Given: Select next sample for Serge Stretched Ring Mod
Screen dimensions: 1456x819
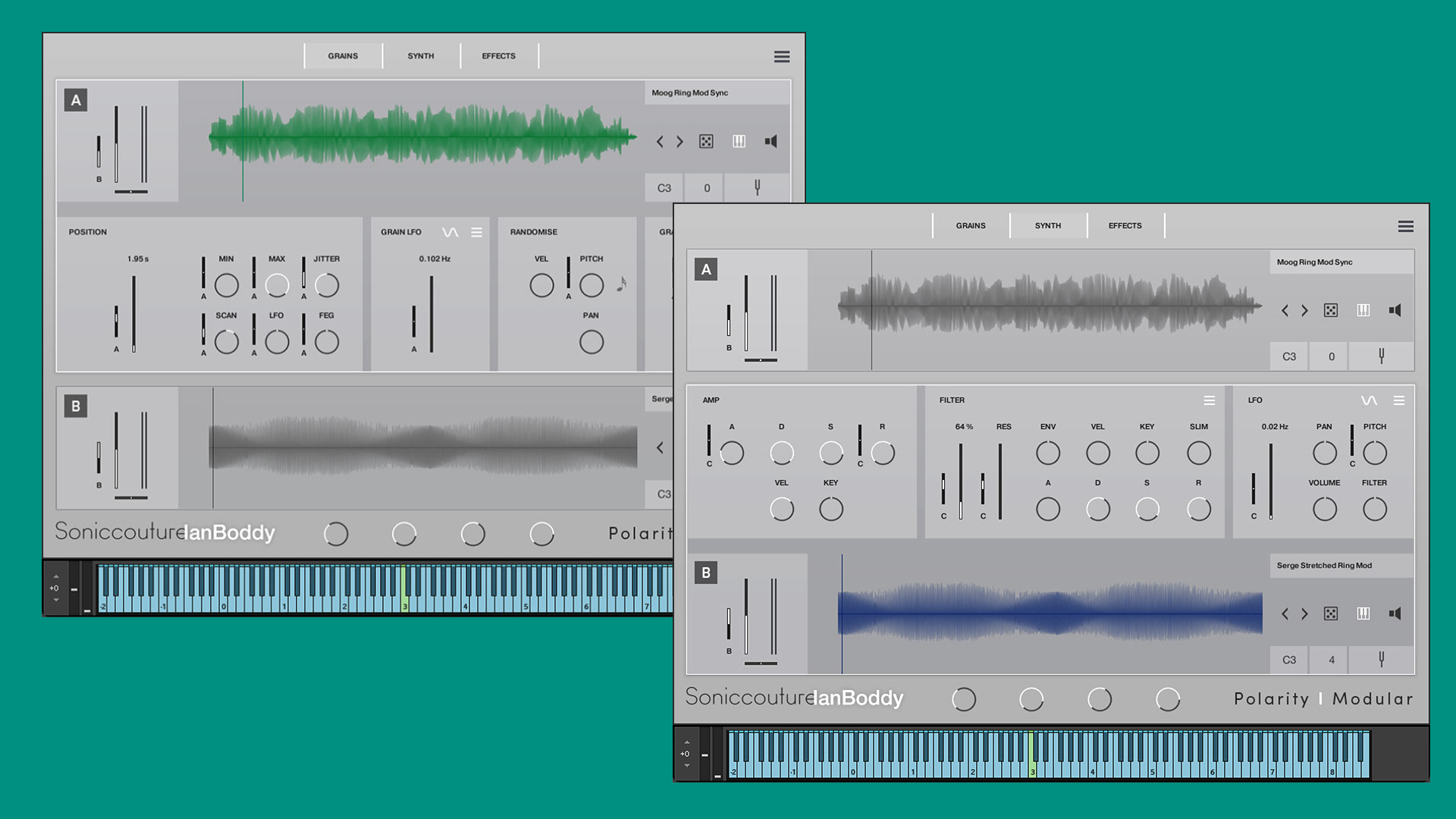Looking at the screenshot, I should (1304, 613).
